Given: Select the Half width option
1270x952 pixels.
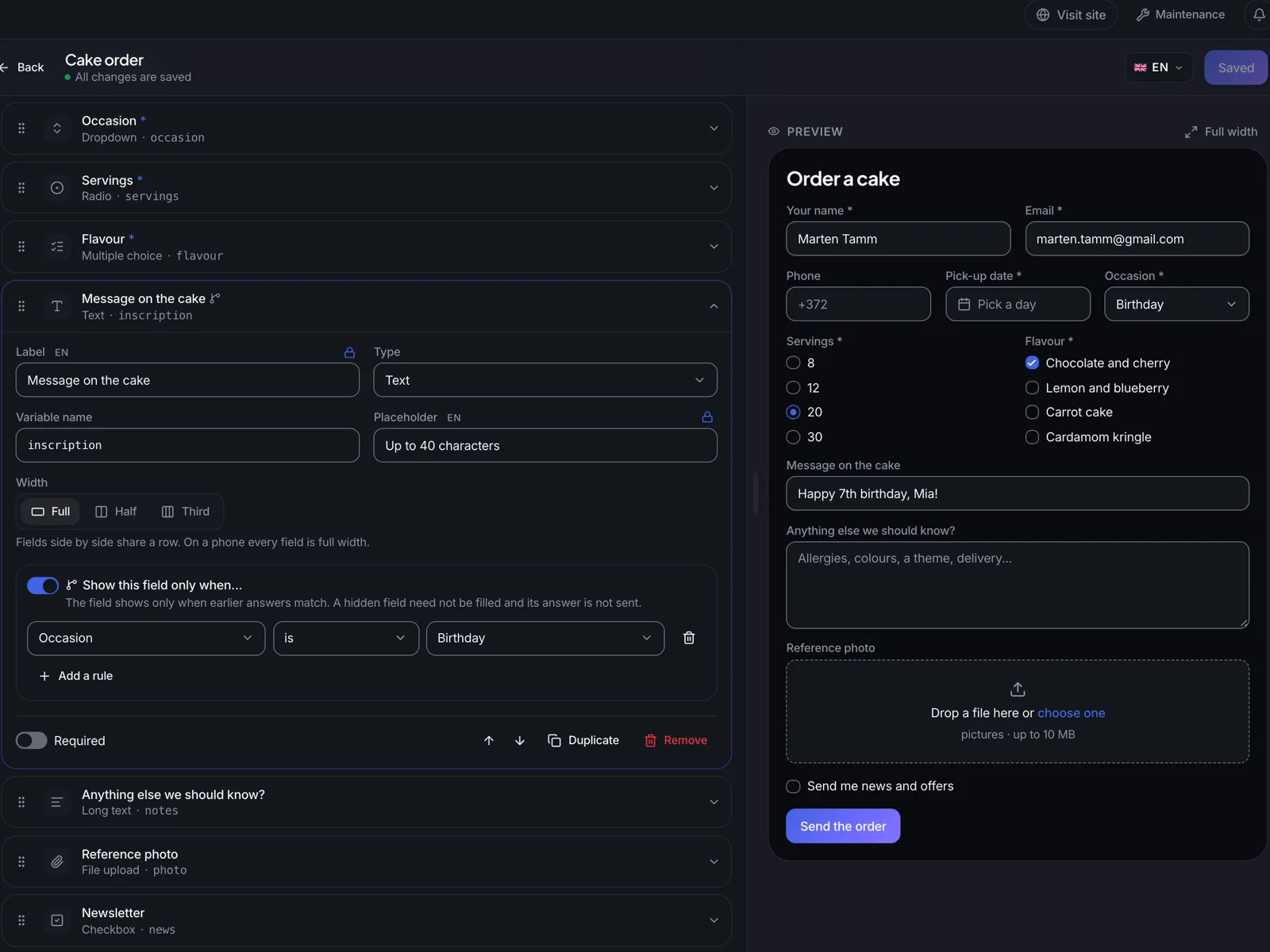Looking at the screenshot, I should [x=116, y=512].
